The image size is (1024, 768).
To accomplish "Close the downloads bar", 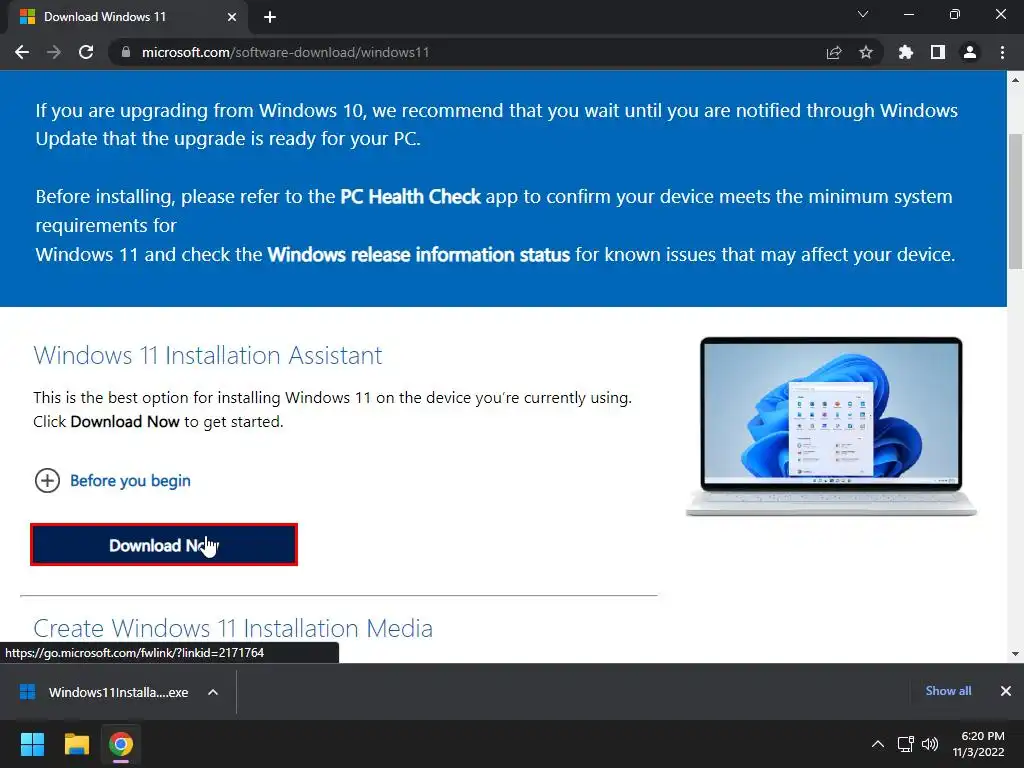I will coord(1006,691).
